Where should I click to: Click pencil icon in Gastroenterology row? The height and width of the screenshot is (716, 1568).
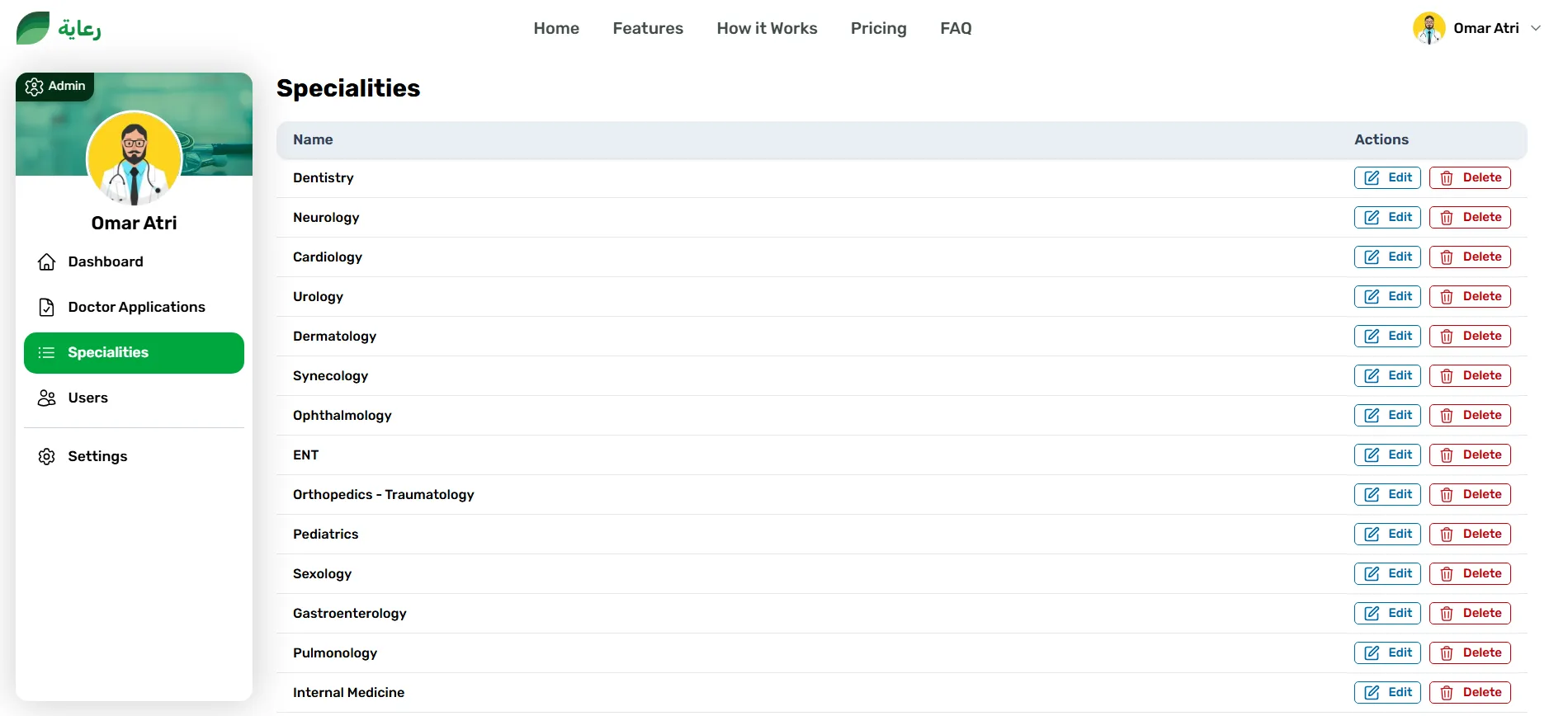[x=1372, y=614]
